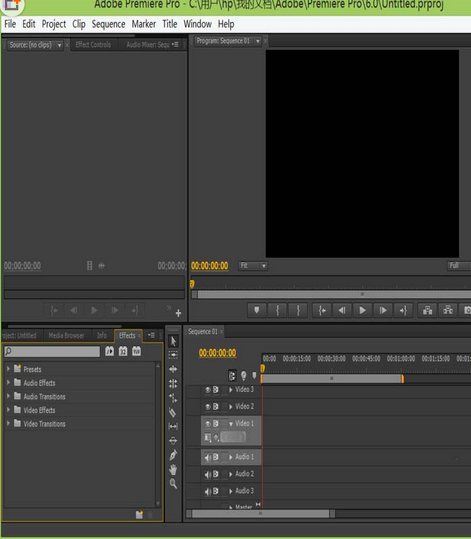Select the Ripple Edit tool
This screenshot has width=471, height=539.
[x=173, y=369]
